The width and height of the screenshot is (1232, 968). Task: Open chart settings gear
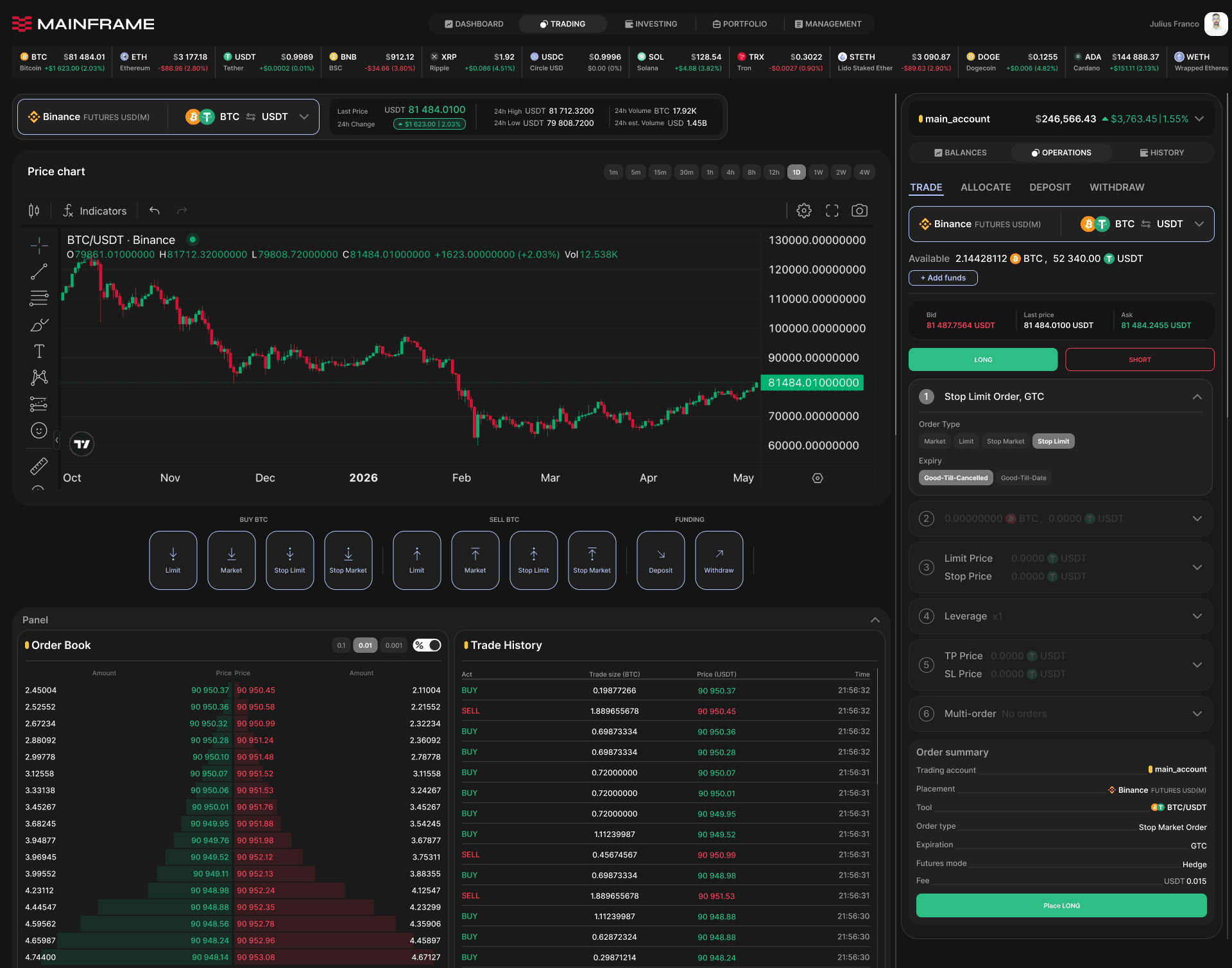pos(804,211)
